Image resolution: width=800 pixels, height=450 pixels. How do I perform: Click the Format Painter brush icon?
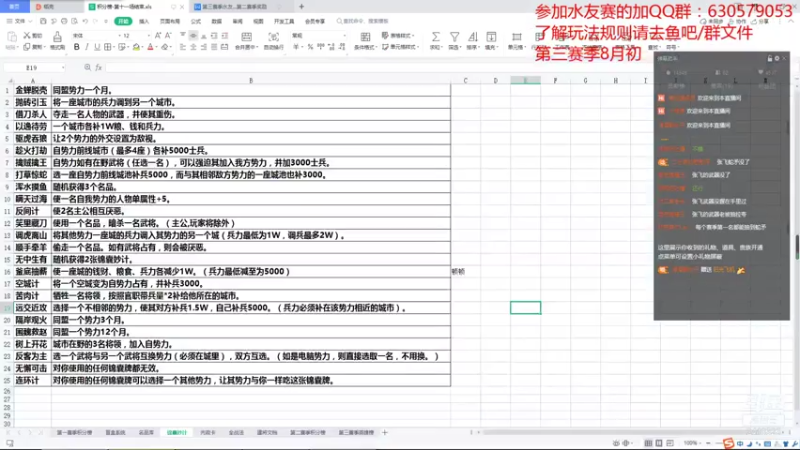tap(57, 37)
